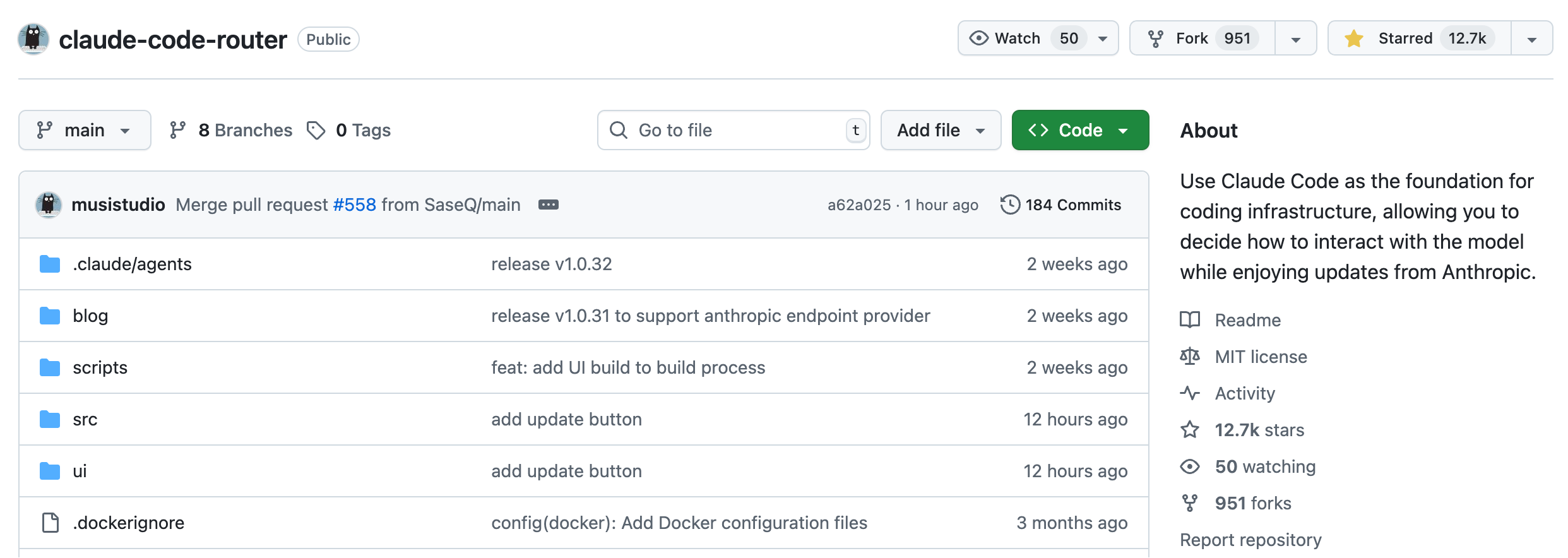Click the star icon beside 12.7k stars
The width and height of the screenshot is (1568, 558).
[x=1190, y=430]
